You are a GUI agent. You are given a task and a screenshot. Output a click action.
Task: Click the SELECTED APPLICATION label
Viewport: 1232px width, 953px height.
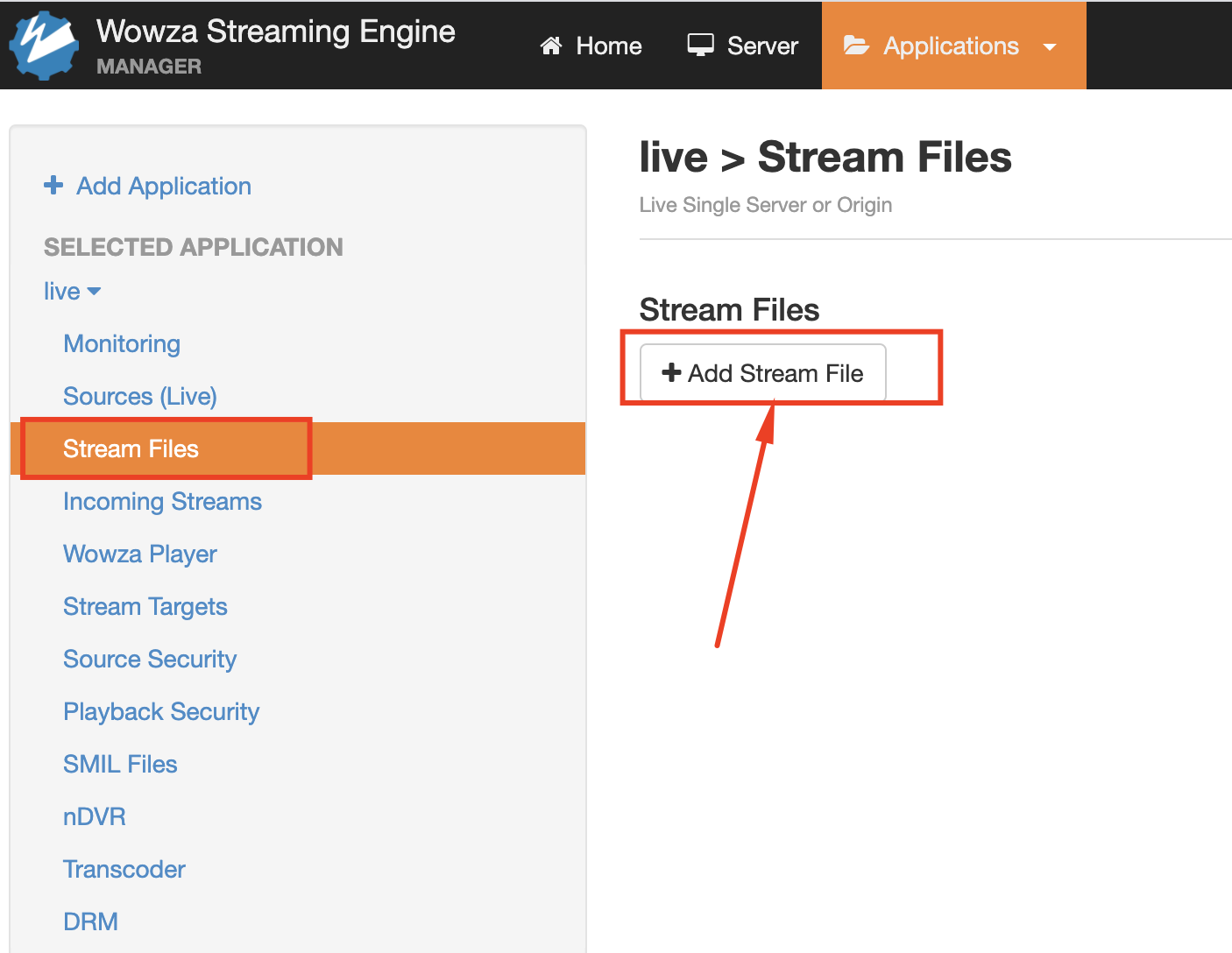click(x=194, y=247)
